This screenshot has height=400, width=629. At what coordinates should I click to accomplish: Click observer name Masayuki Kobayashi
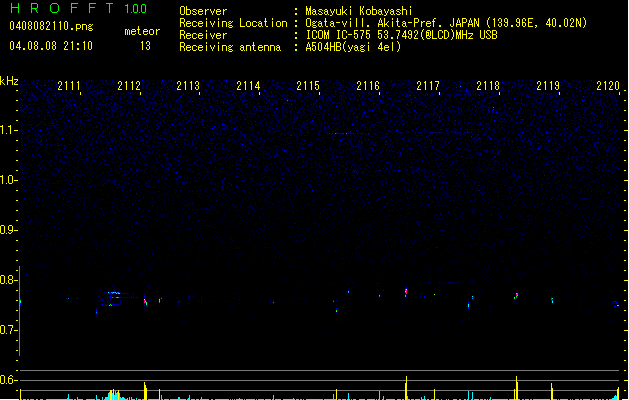(x=359, y=11)
